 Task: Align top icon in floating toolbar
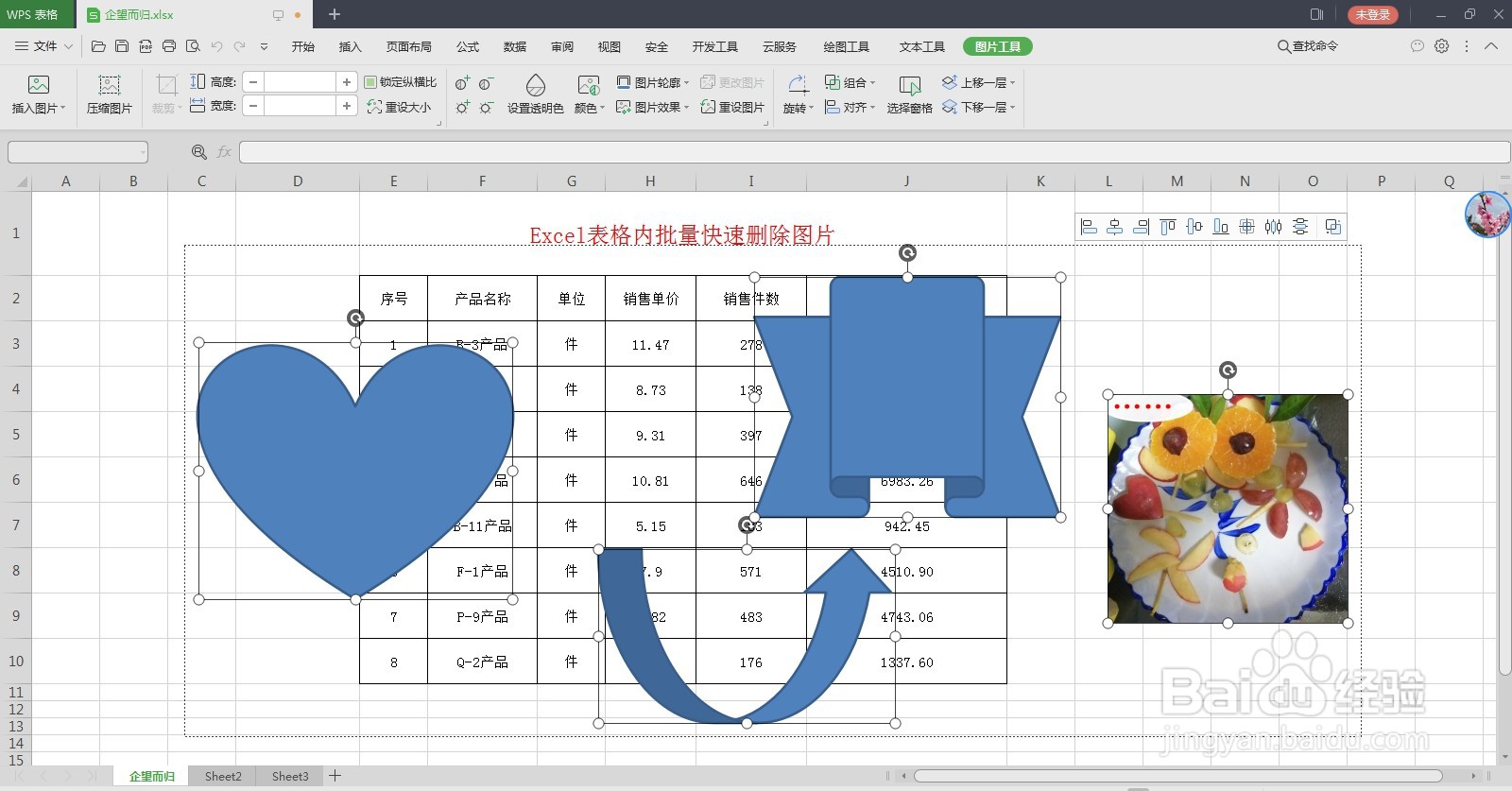[1168, 227]
